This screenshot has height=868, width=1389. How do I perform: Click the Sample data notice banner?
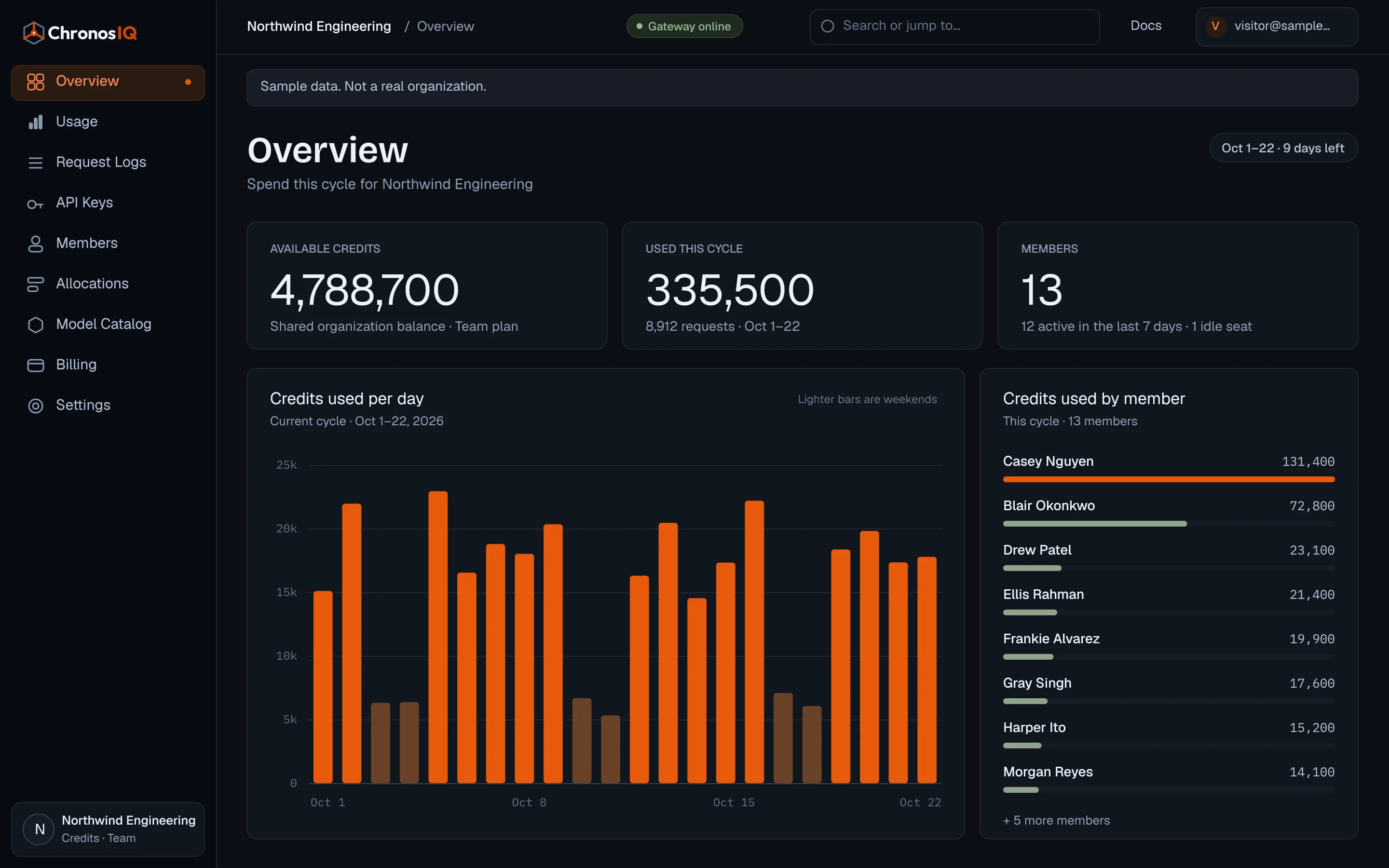click(x=802, y=87)
